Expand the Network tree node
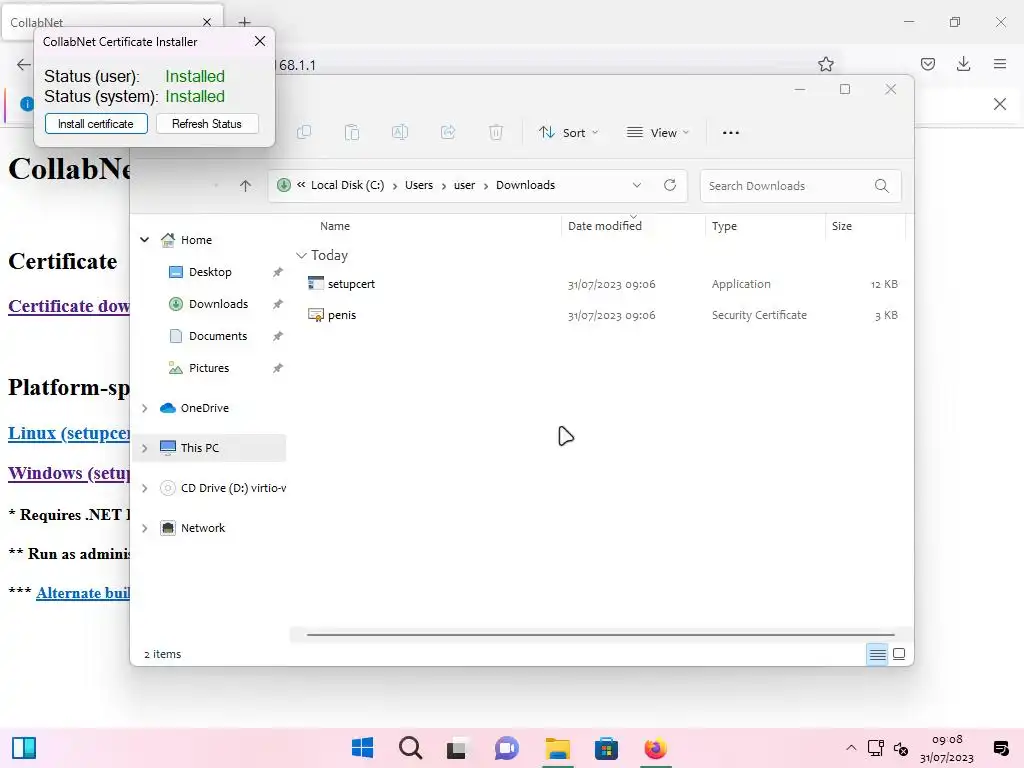This screenshot has height=768, width=1024. [x=144, y=528]
